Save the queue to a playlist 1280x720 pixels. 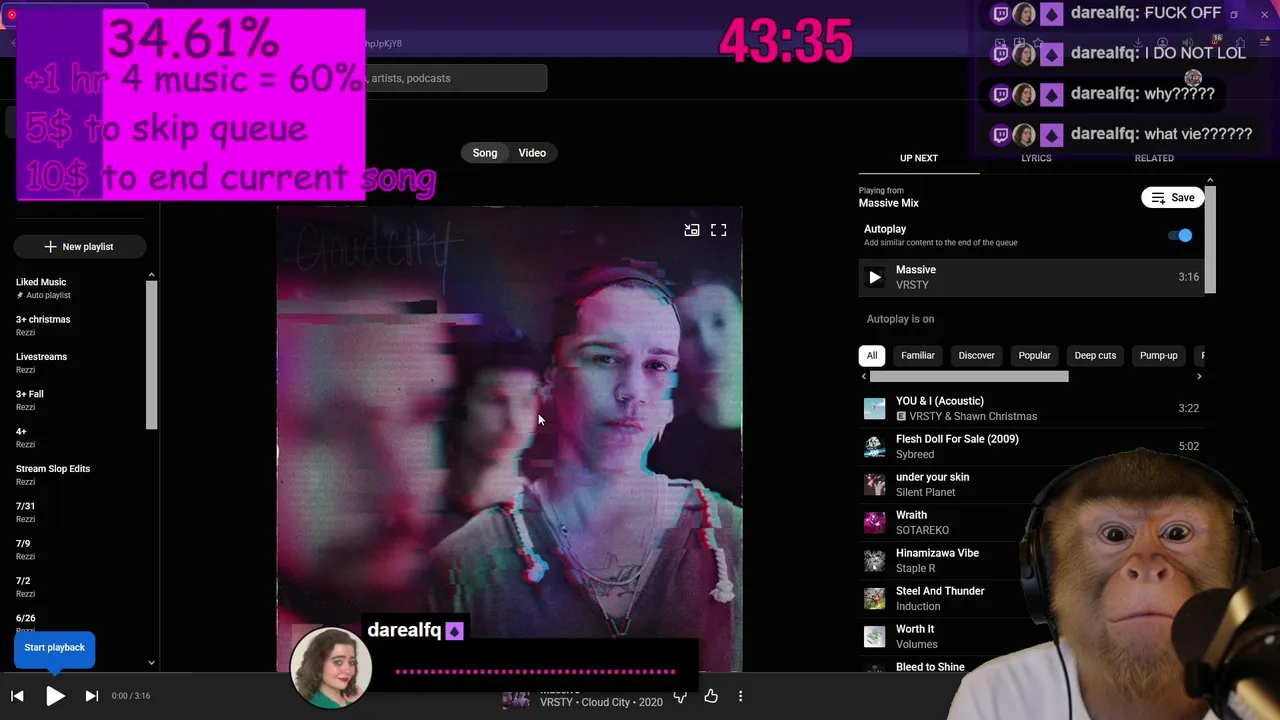(1172, 197)
